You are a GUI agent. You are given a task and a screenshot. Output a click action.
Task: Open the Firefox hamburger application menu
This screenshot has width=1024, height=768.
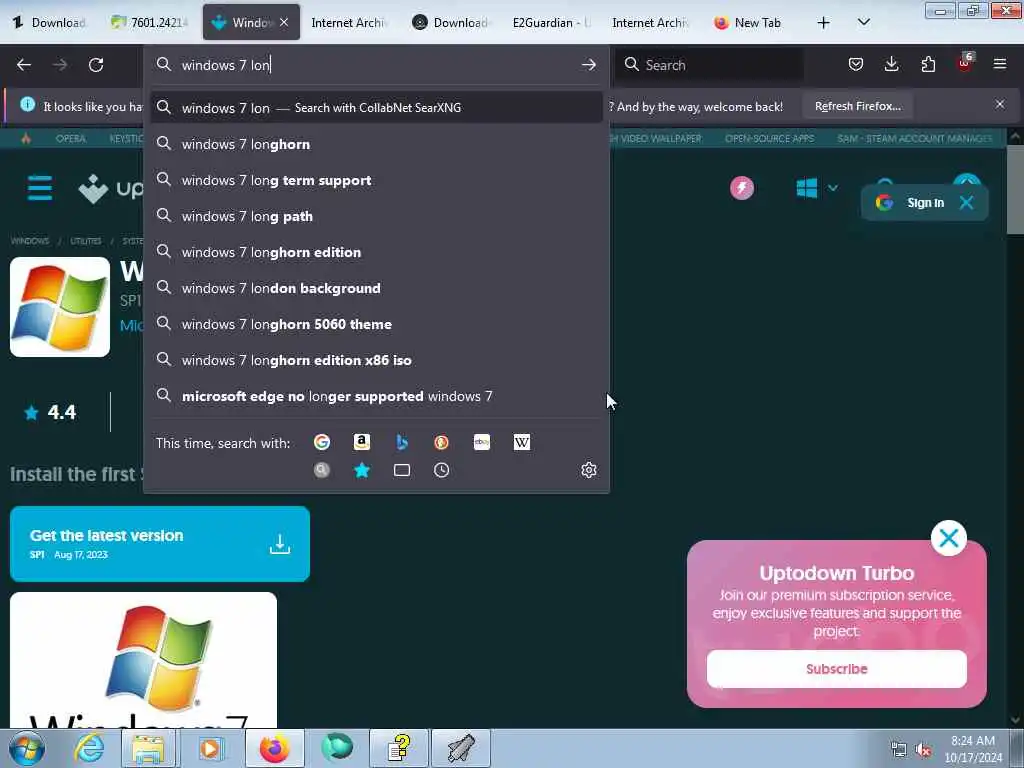(1000, 64)
